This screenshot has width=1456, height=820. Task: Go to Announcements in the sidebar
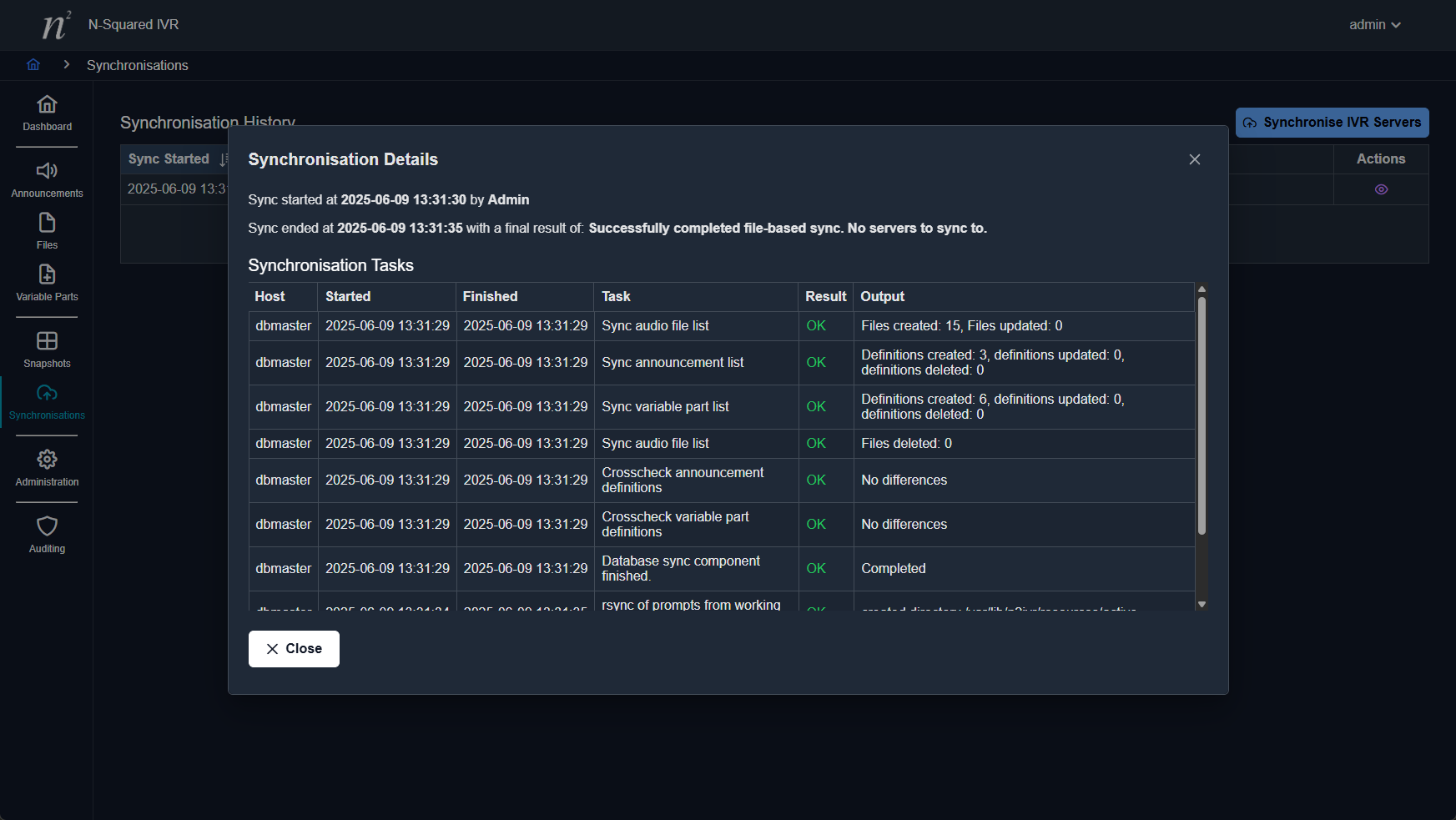(x=47, y=172)
